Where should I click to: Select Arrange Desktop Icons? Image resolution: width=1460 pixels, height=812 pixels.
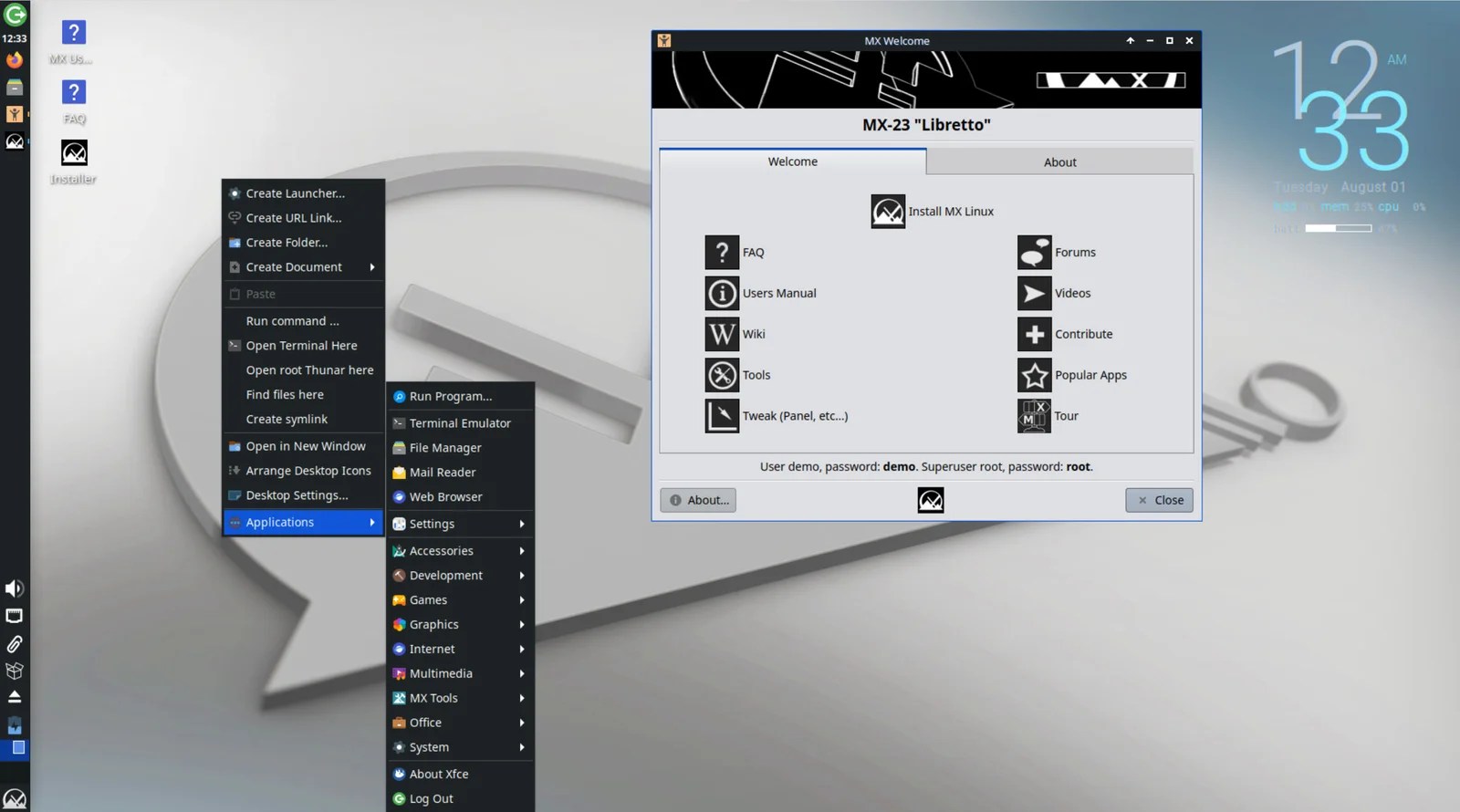coord(304,471)
